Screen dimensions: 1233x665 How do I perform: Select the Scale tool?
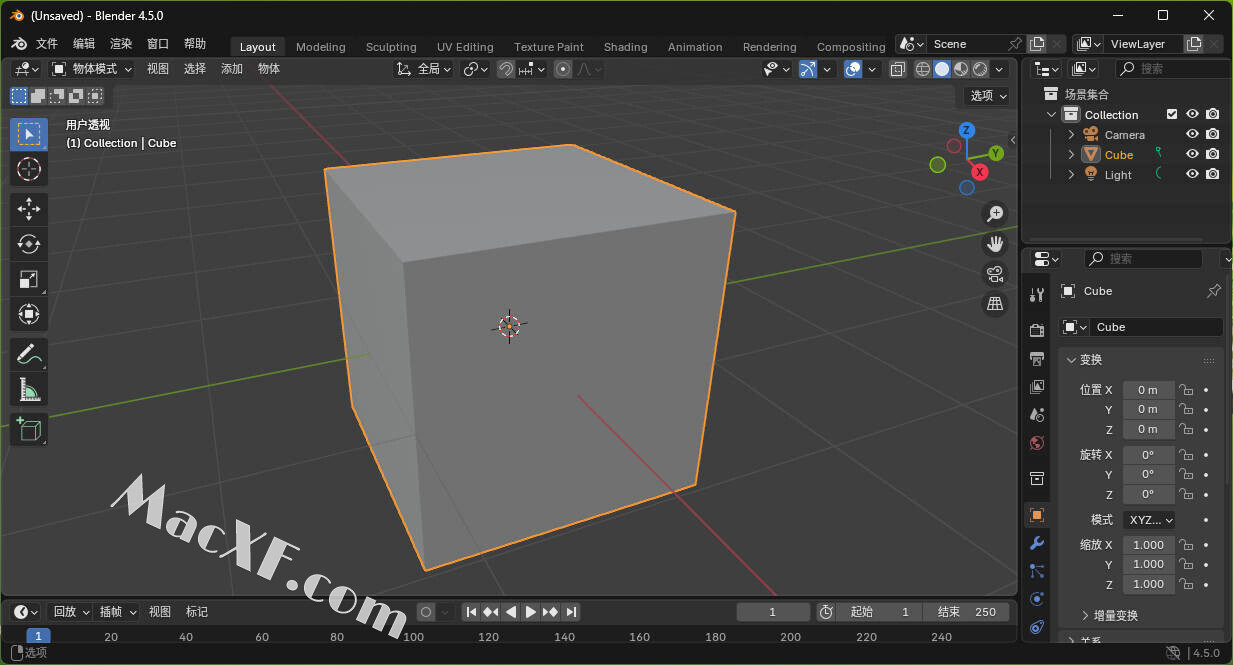click(x=28, y=279)
